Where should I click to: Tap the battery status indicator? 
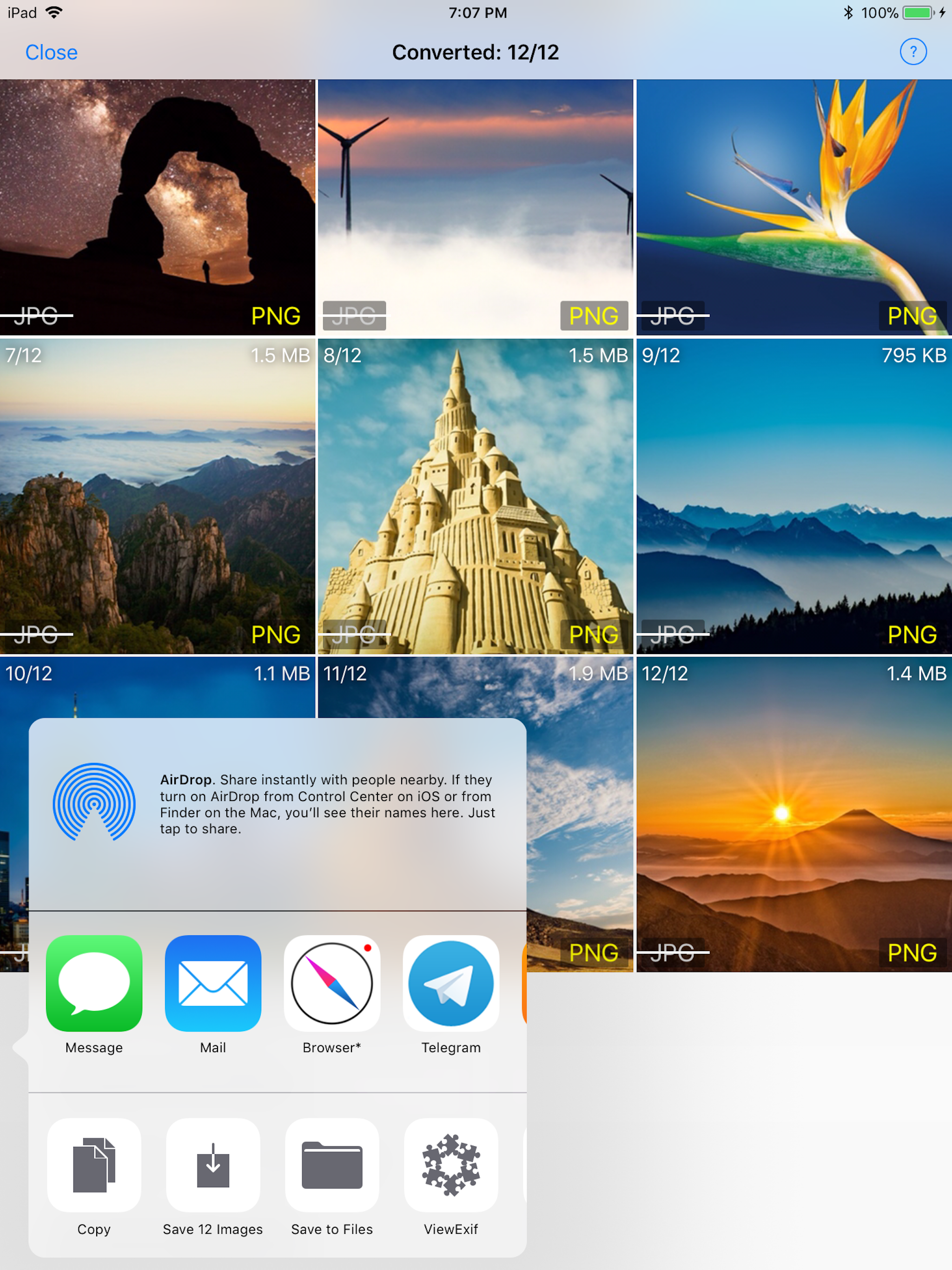click(x=917, y=13)
